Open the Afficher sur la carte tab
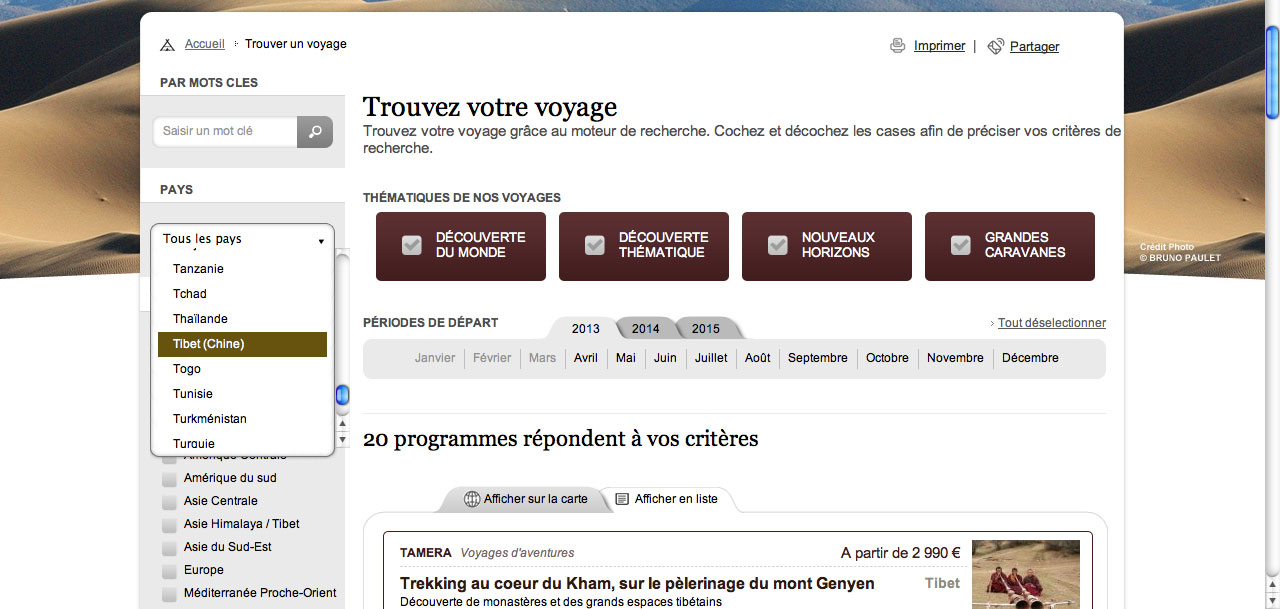Screen dimensions: 1280x609 (526, 499)
